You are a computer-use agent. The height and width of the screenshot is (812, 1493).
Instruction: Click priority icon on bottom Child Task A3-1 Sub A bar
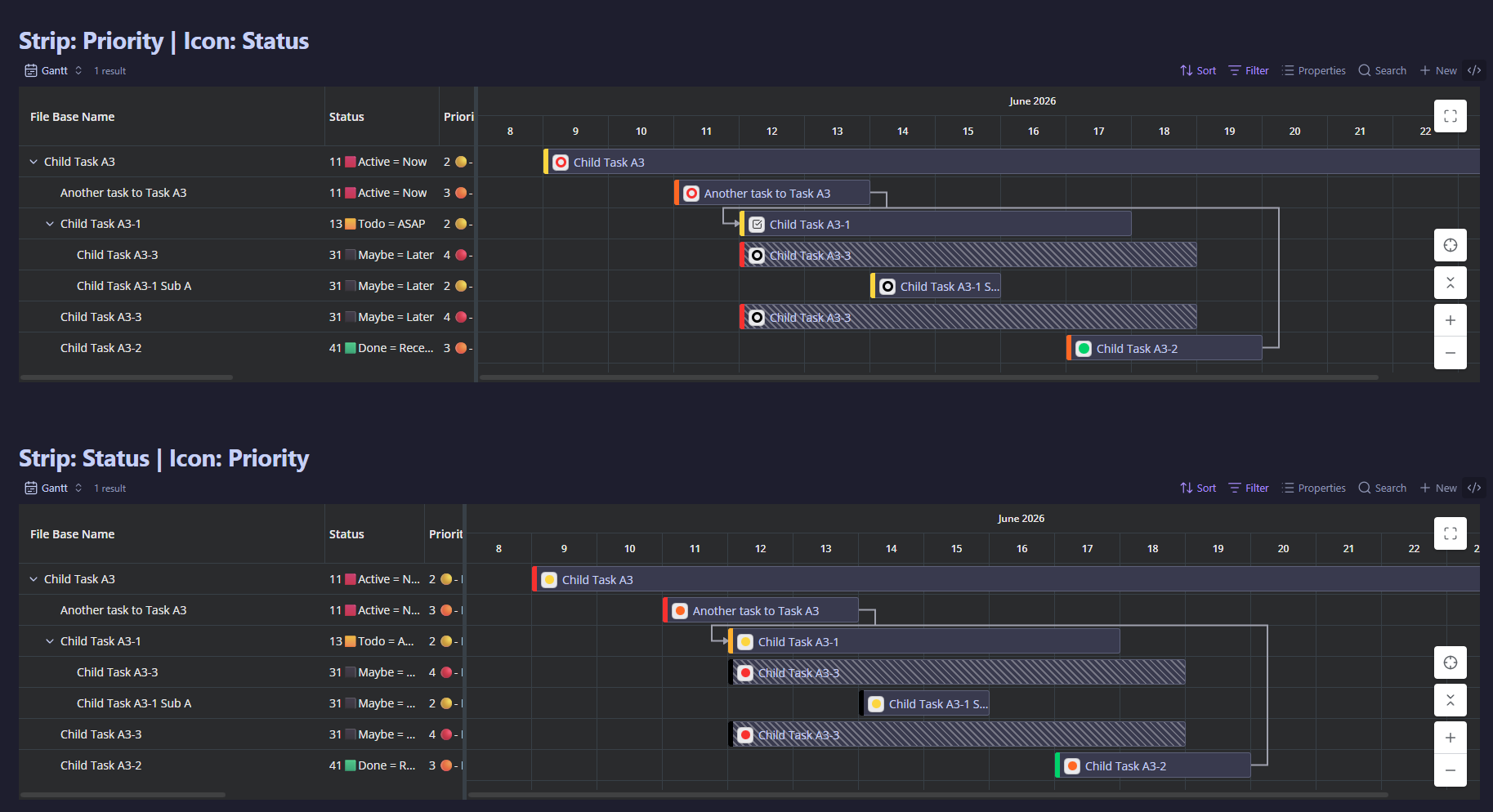[x=876, y=704]
